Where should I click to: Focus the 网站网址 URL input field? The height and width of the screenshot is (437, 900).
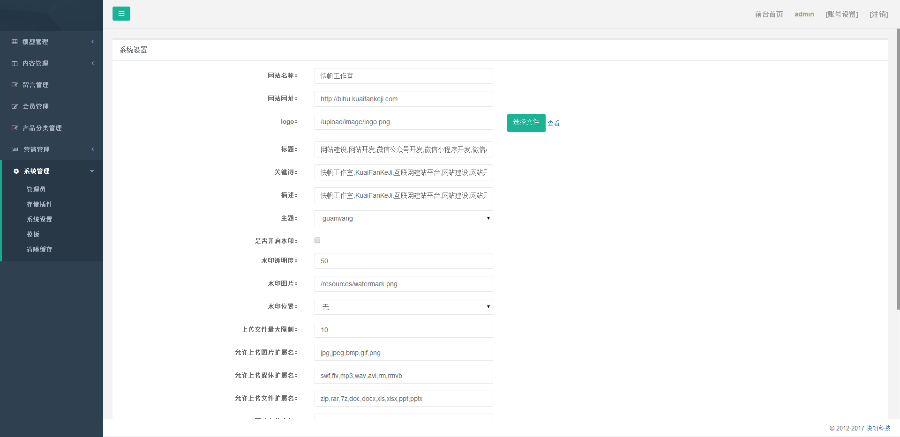pos(404,99)
